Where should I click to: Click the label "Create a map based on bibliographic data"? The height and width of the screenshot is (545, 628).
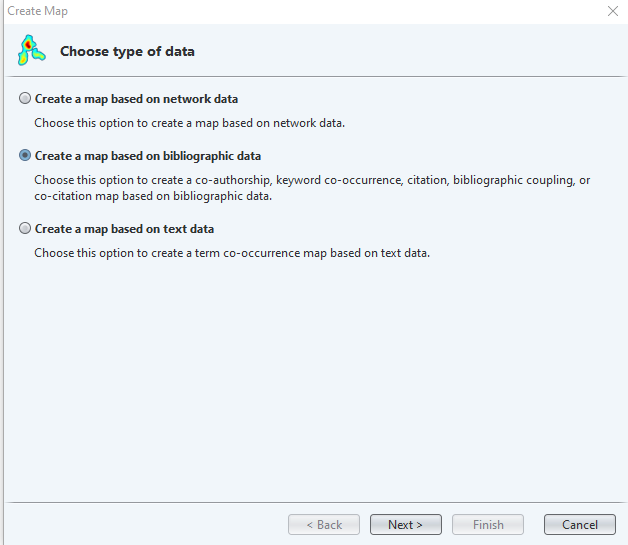(148, 156)
